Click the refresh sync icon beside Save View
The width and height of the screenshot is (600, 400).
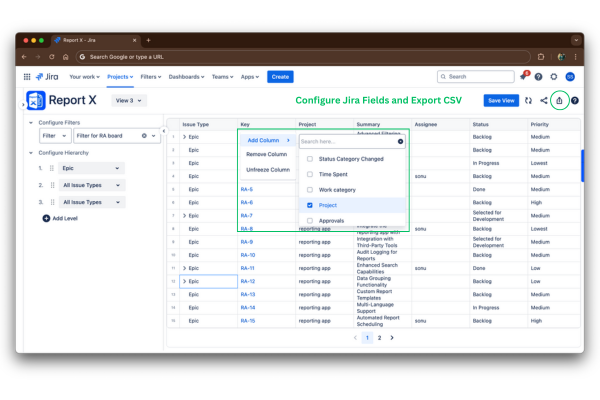click(x=528, y=101)
